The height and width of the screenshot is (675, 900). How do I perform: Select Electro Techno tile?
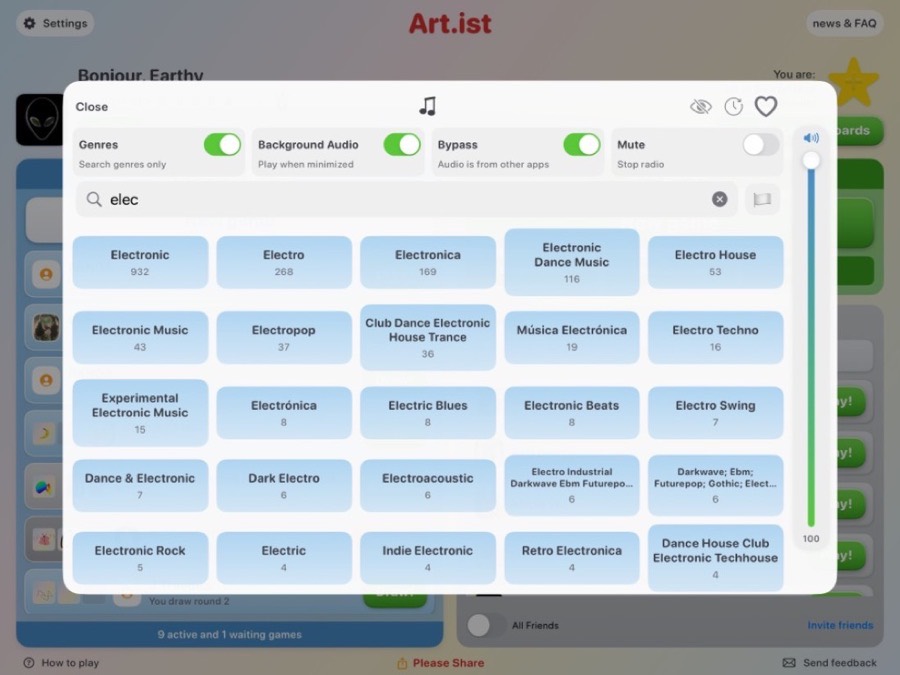[715, 338]
